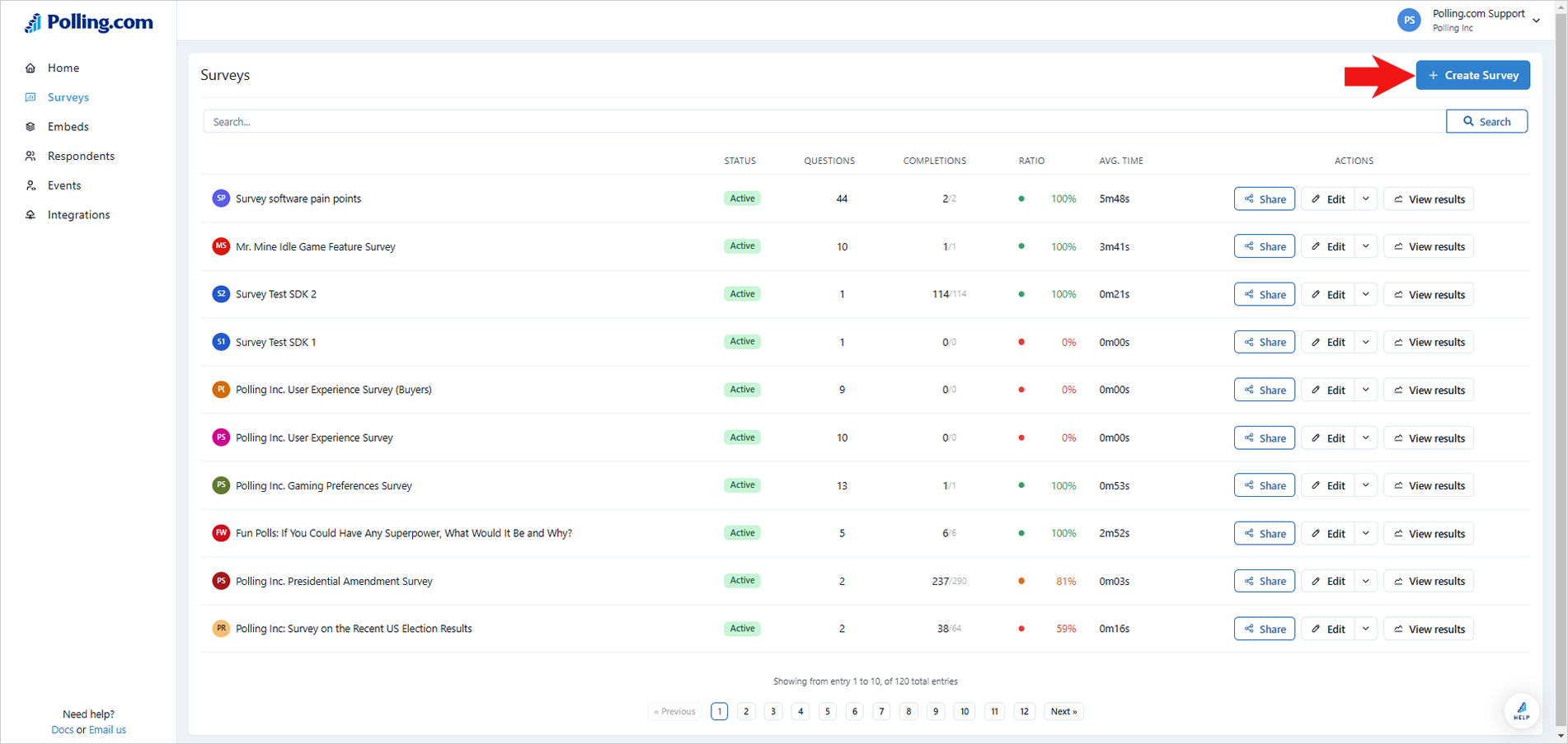Expand edit options for Survey software pain points
The image size is (1568, 744).
[1365, 199]
